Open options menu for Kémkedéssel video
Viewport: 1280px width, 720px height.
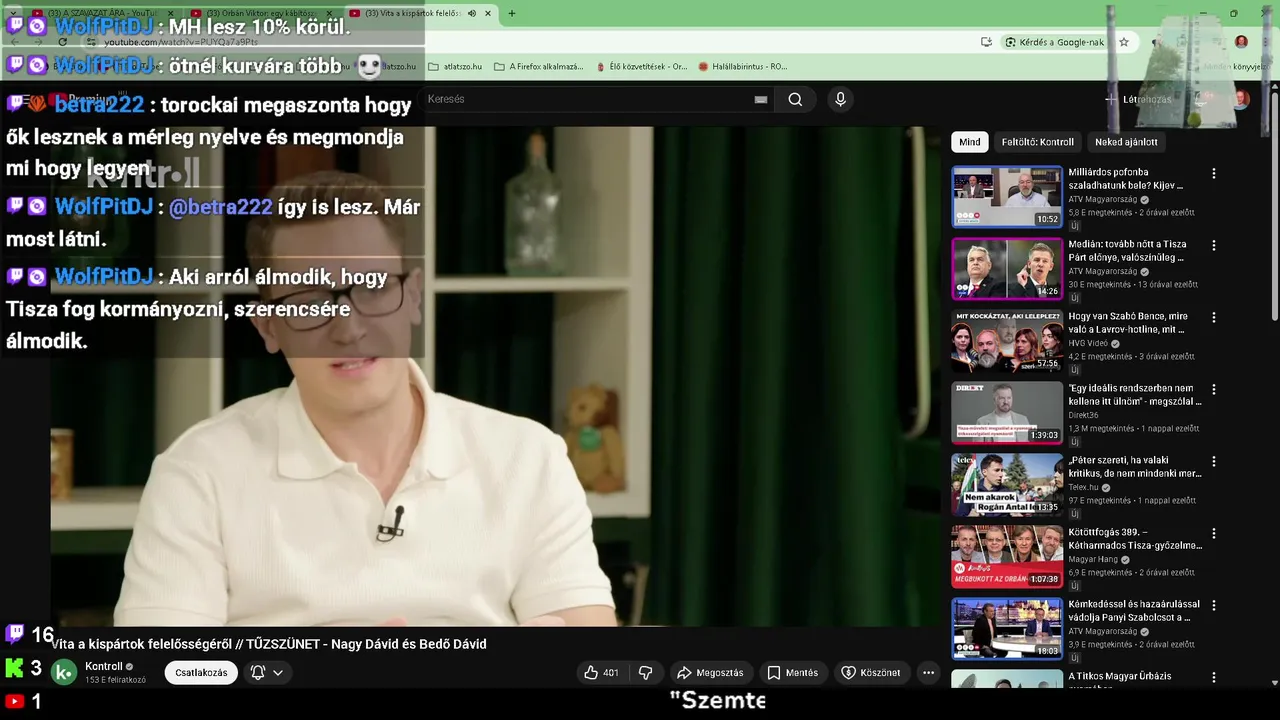(x=1214, y=605)
